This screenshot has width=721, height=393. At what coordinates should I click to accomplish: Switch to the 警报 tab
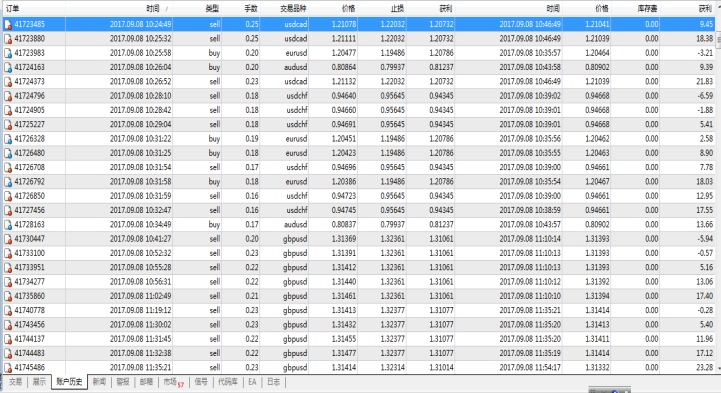coord(123,382)
